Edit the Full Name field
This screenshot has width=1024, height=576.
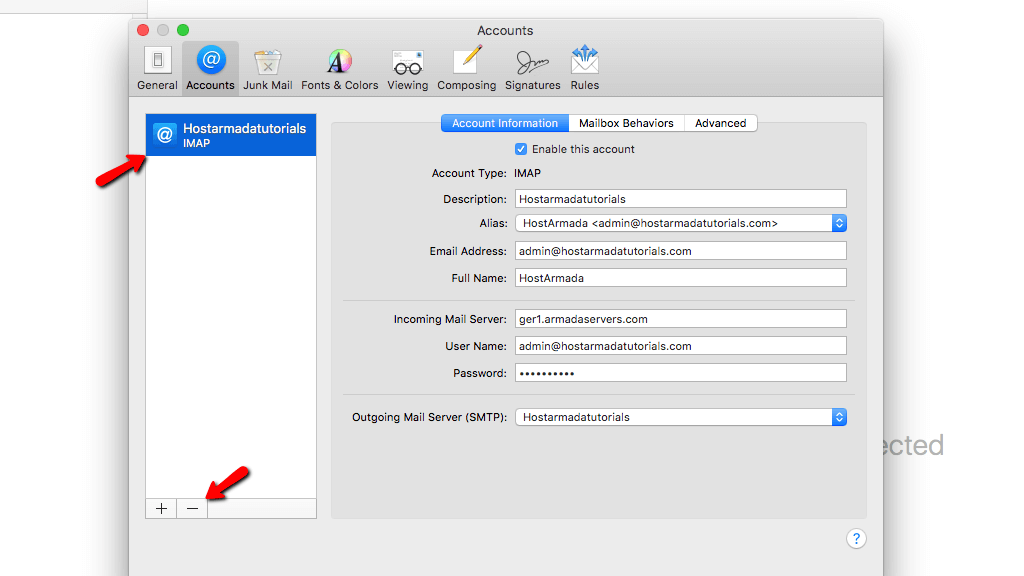[680, 277]
